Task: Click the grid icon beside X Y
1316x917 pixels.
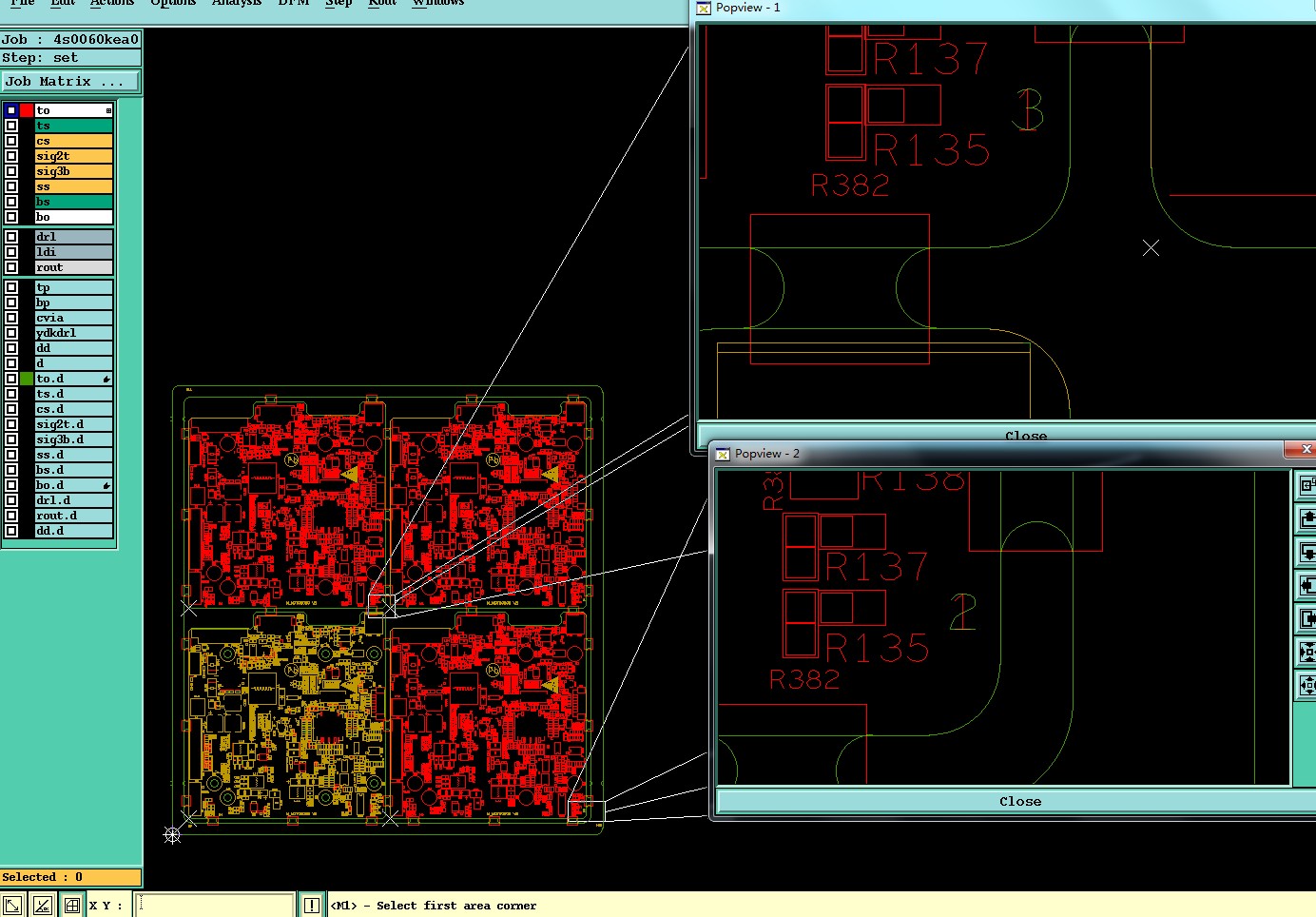Action: 72,906
